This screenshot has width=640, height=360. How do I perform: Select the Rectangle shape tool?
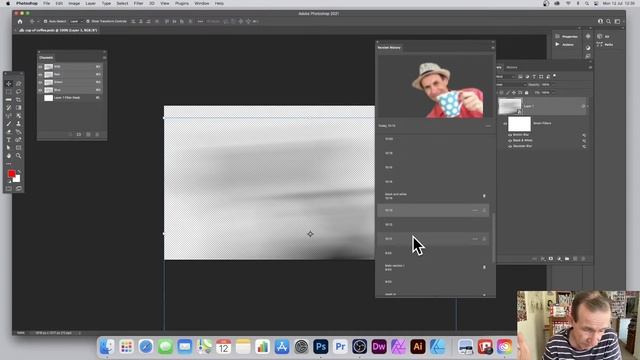[18, 148]
